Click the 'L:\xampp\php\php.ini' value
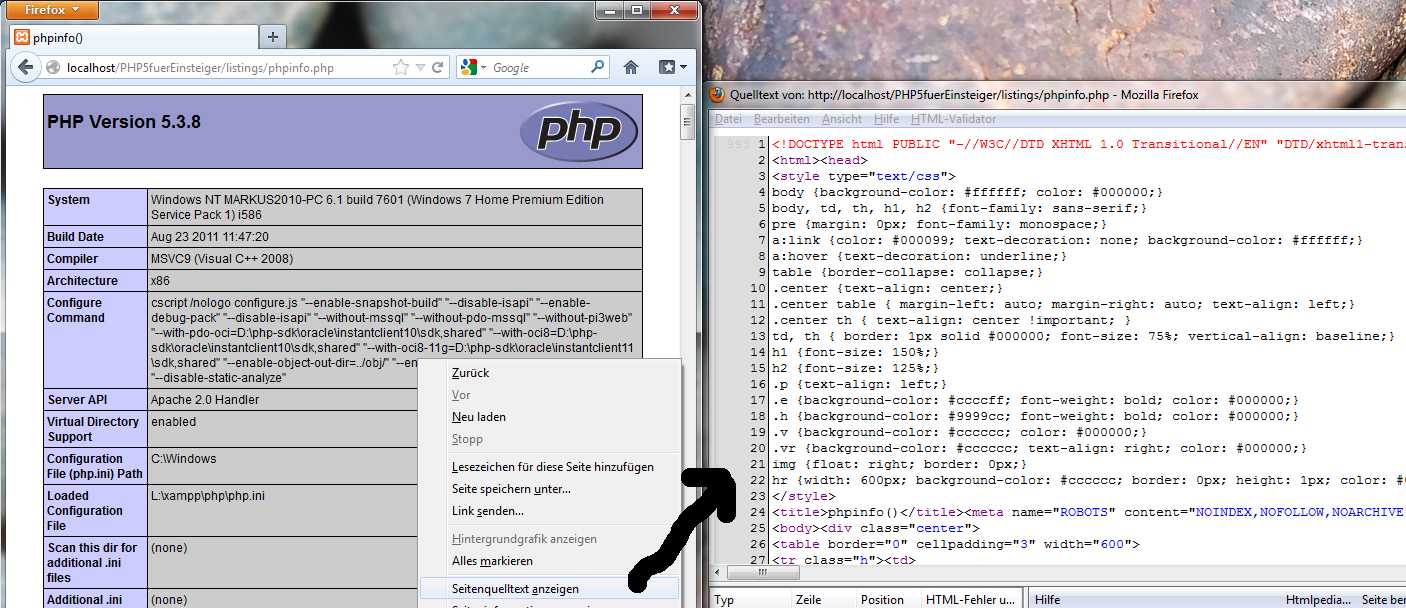Viewport: 1406px width, 608px height. point(208,496)
